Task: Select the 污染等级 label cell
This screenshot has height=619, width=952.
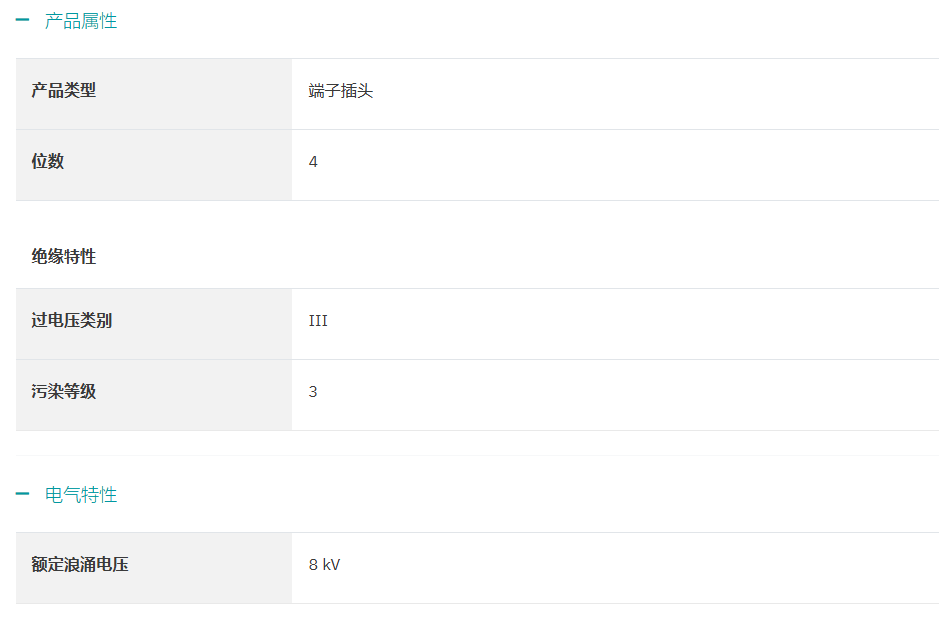Action: coord(154,395)
